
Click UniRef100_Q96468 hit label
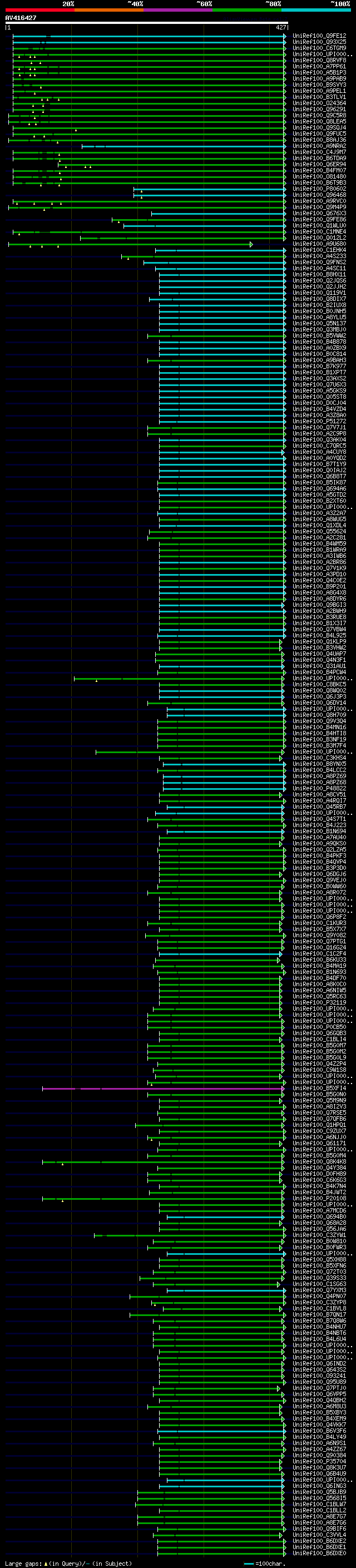click(319, 195)
